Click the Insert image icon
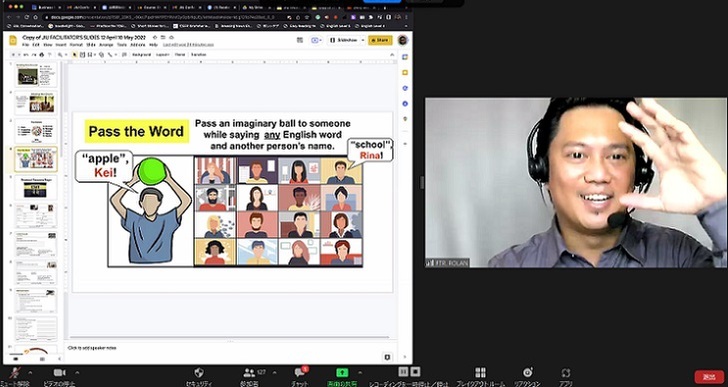Viewport: 728px width, 387px height. pos(89,55)
